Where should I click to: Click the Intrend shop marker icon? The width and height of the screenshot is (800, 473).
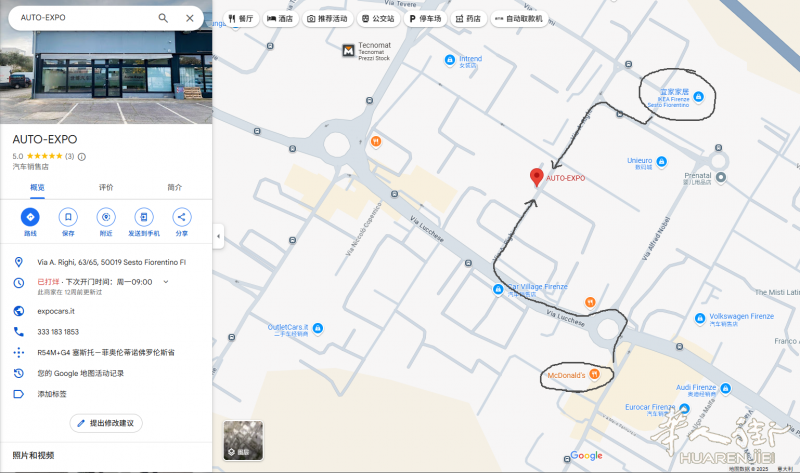coord(449,60)
